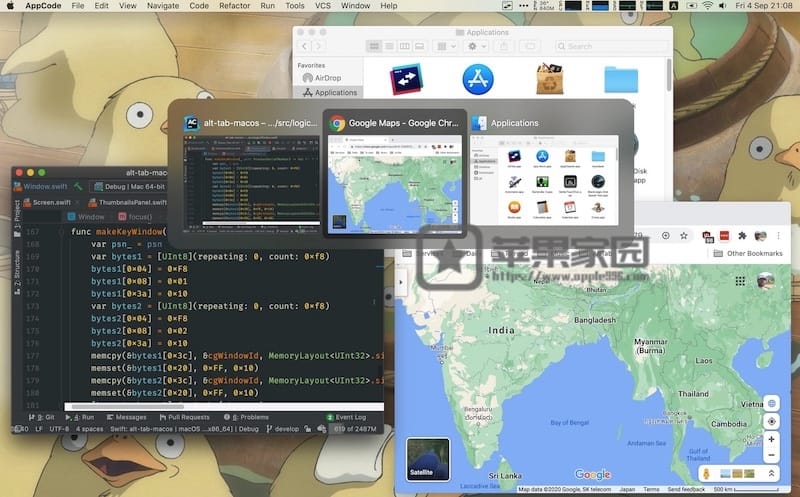Image resolution: width=800 pixels, height=497 pixels.
Task: Click the Send feedback link on map
Action: (686, 489)
